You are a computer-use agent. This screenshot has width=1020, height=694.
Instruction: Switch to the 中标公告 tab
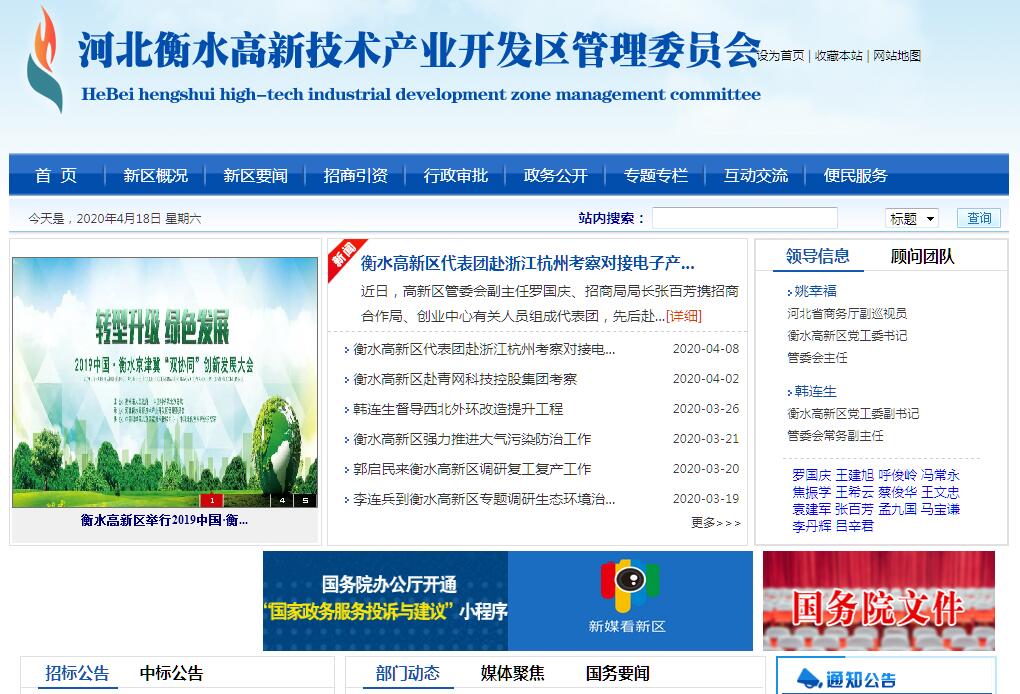[x=171, y=673]
